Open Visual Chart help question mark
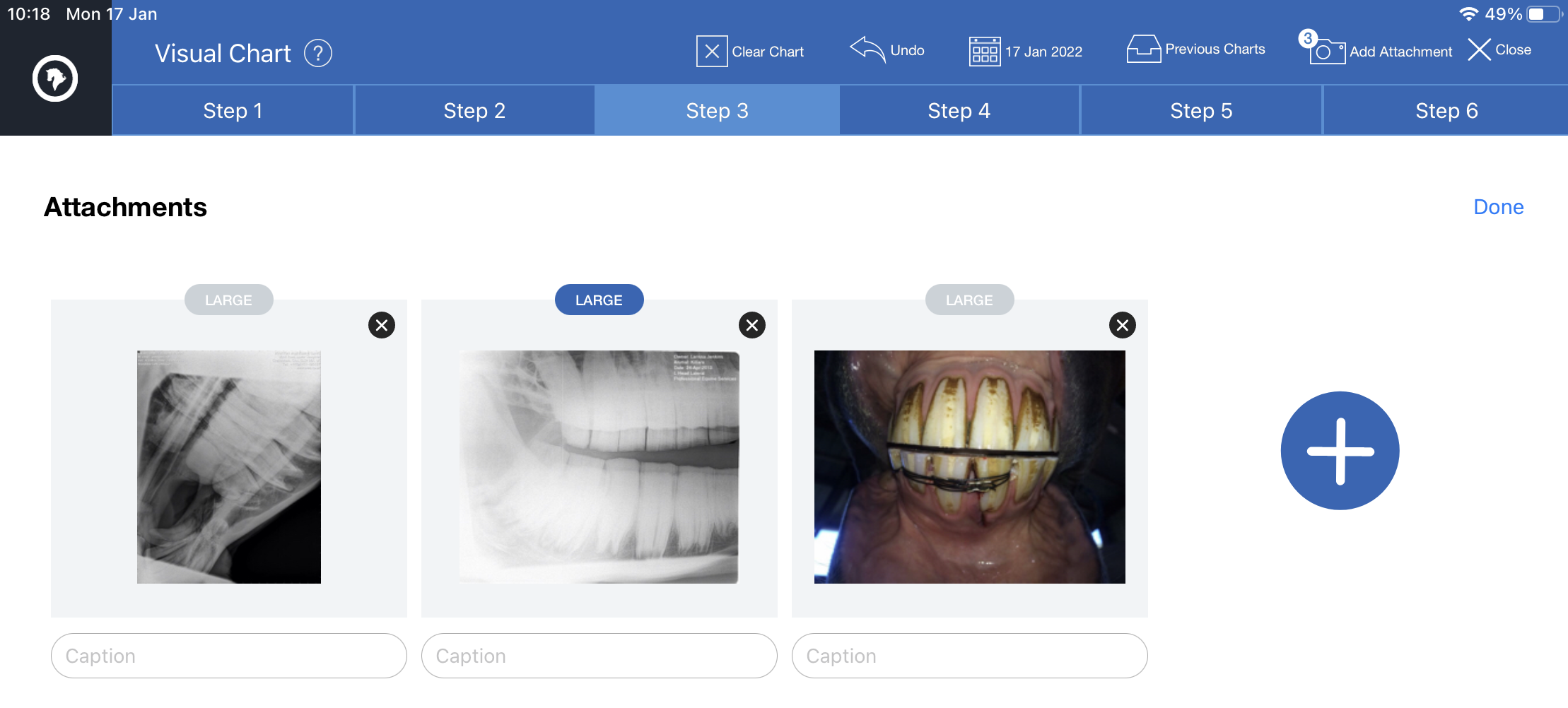The width and height of the screenshot is (1568, 708). (x=318, y=53)
